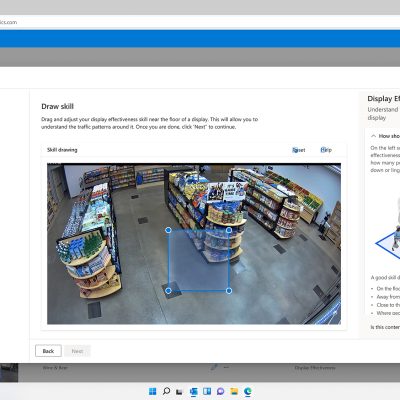Open the Widgets taskbar icon
This screenshot has width=400, height=400.
(207, 391)
